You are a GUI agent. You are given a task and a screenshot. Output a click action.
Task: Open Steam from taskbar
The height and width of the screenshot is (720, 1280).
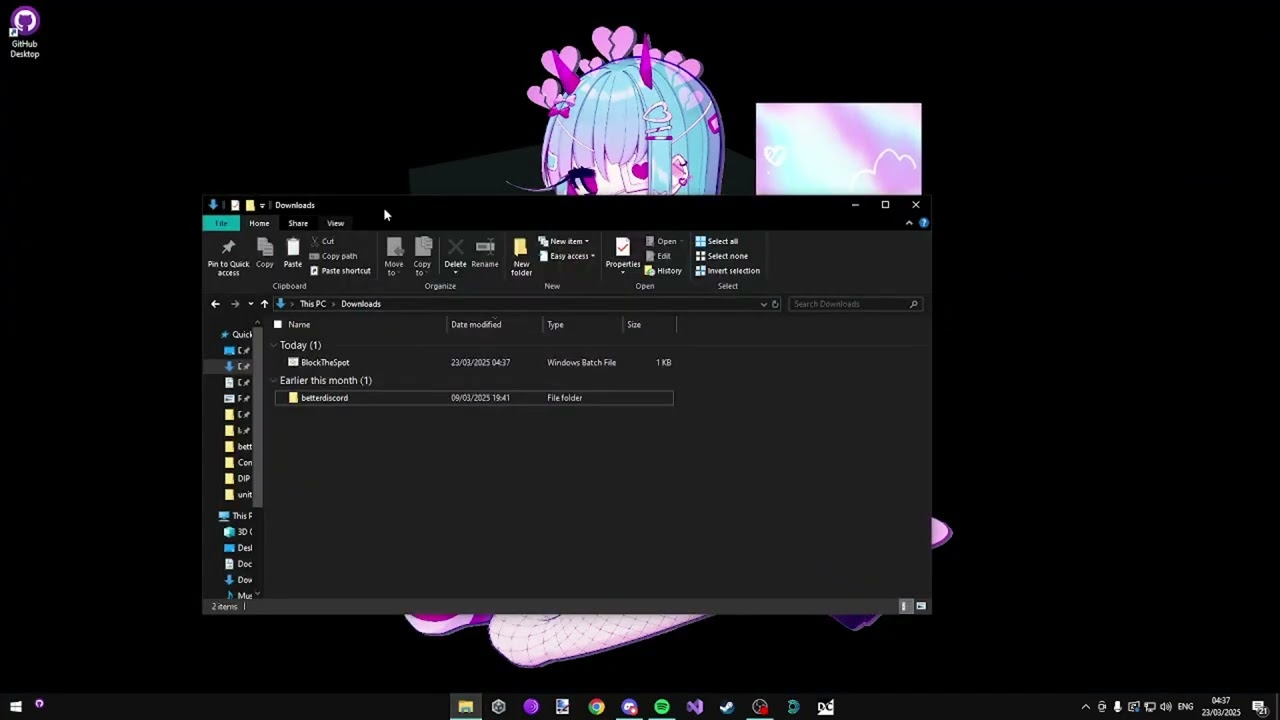tap(727, 707)
